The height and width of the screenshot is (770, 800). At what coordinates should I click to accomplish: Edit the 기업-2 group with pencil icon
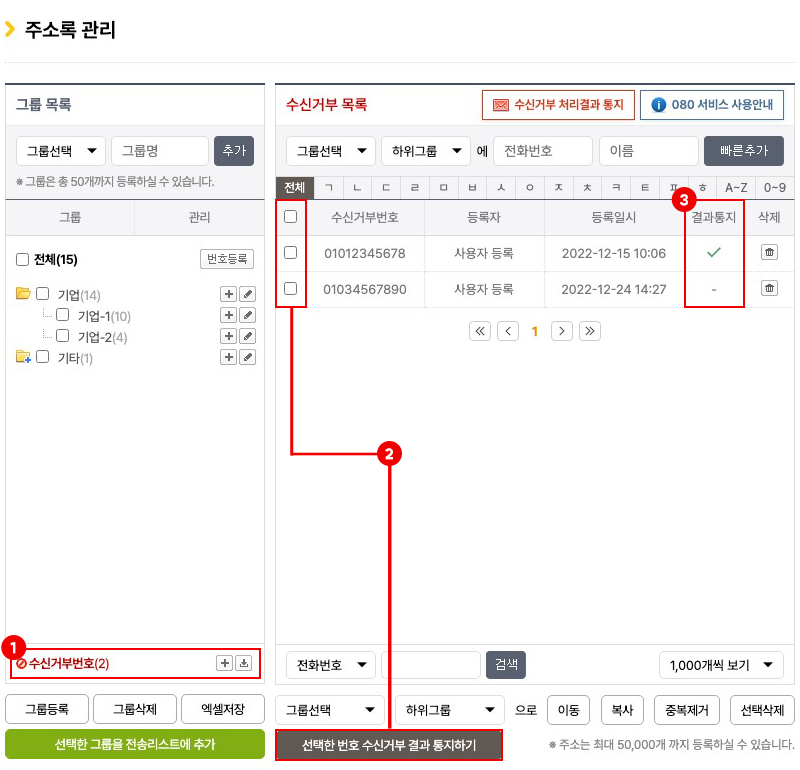point(248,337)
